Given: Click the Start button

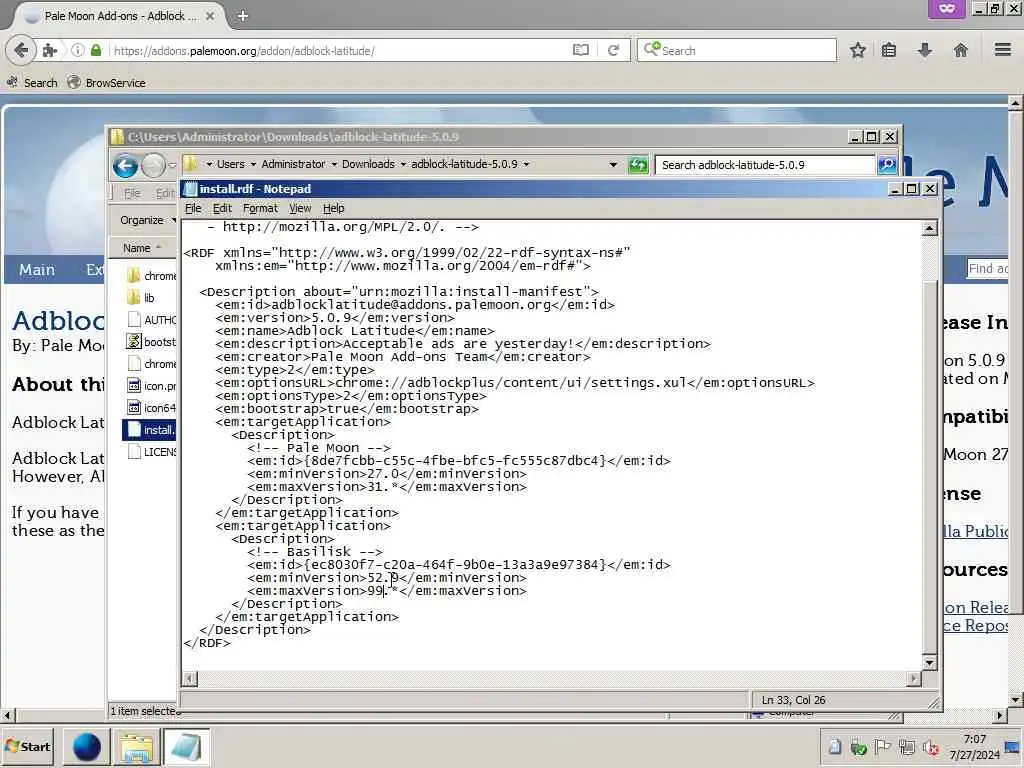Looking at the screenshot, I should pos(27,746).
